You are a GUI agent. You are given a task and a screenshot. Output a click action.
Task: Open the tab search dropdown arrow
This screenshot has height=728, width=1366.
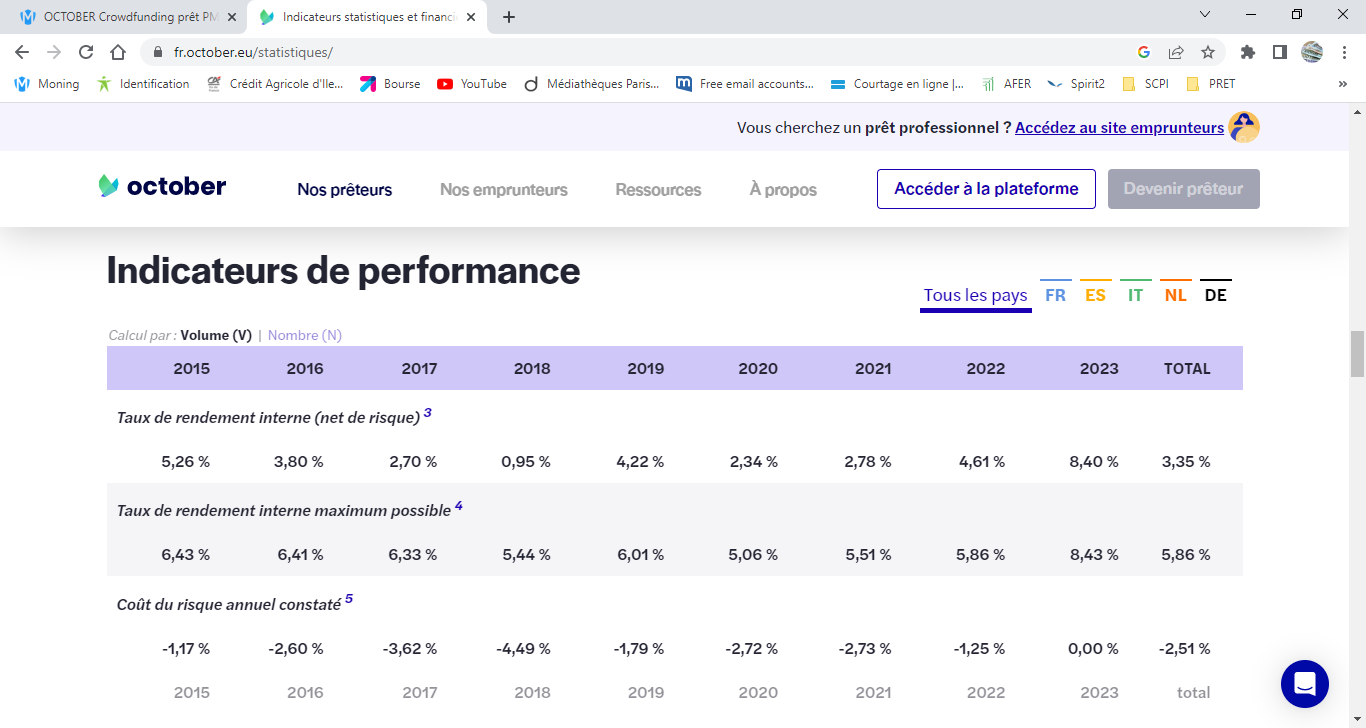[1204, 15]
